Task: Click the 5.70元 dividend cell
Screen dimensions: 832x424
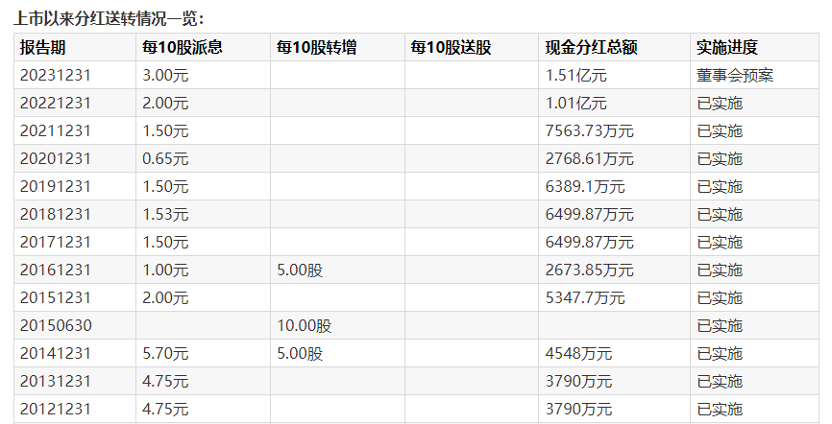Action: (x=165, y=354)
